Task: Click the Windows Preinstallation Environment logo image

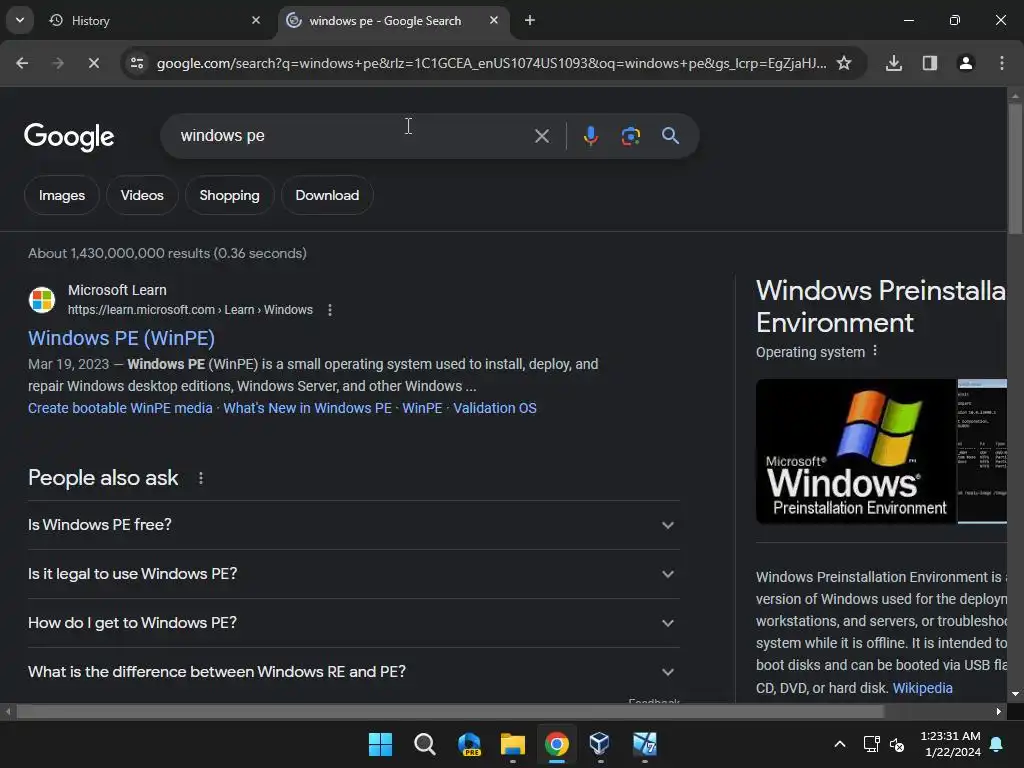Action: point(856,451)
